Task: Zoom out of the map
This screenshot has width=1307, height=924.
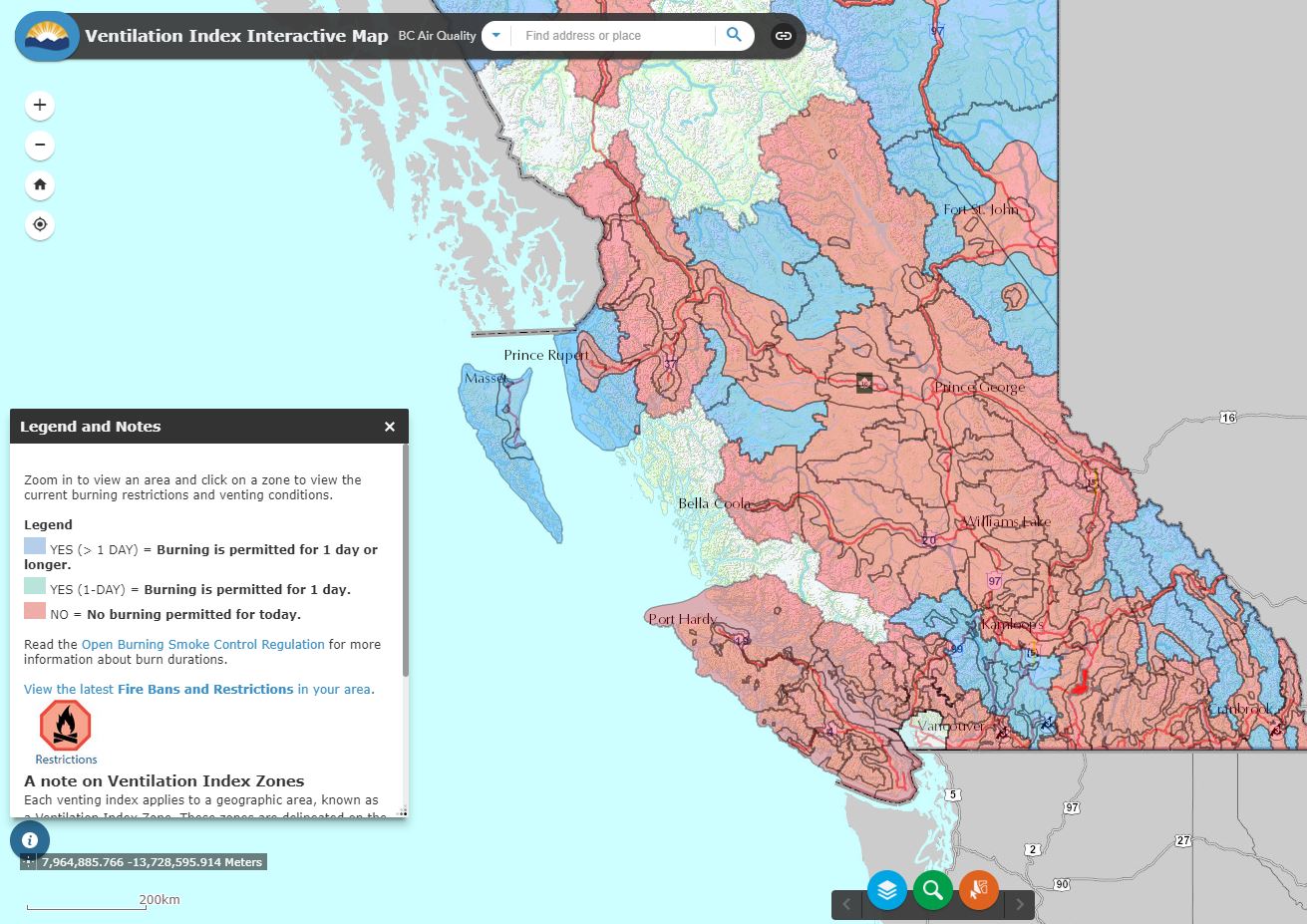Action: [x=40, y=145]
